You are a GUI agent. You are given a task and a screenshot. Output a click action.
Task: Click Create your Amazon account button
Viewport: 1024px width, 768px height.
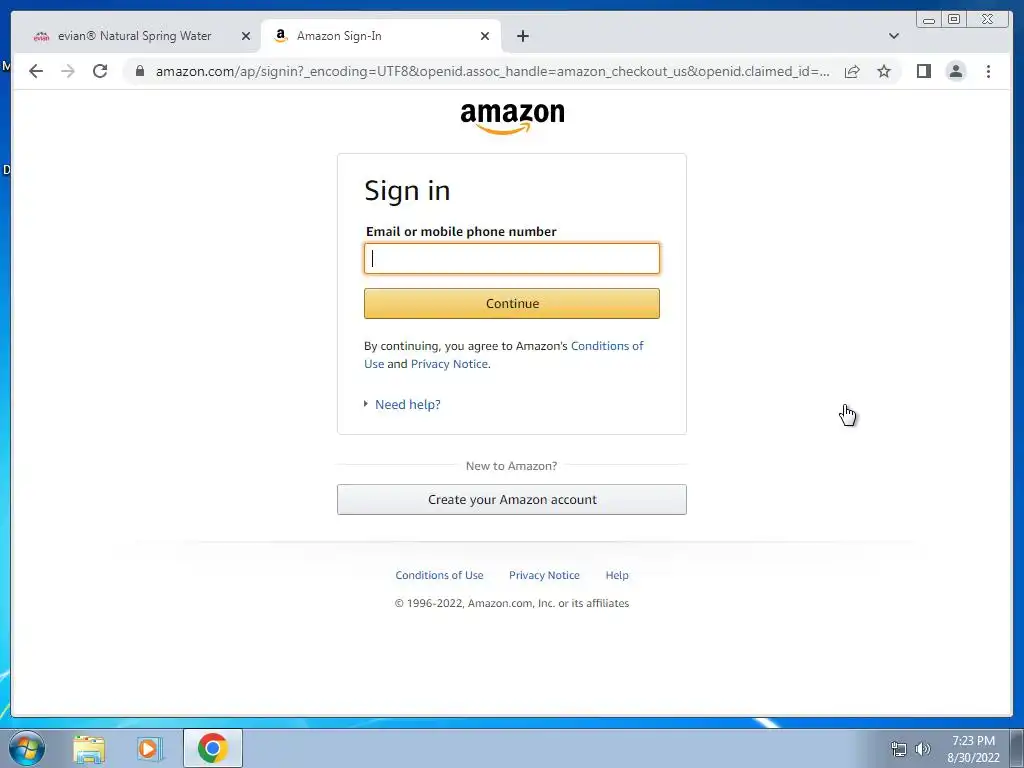pyautogui.click(x=512, y=500)
